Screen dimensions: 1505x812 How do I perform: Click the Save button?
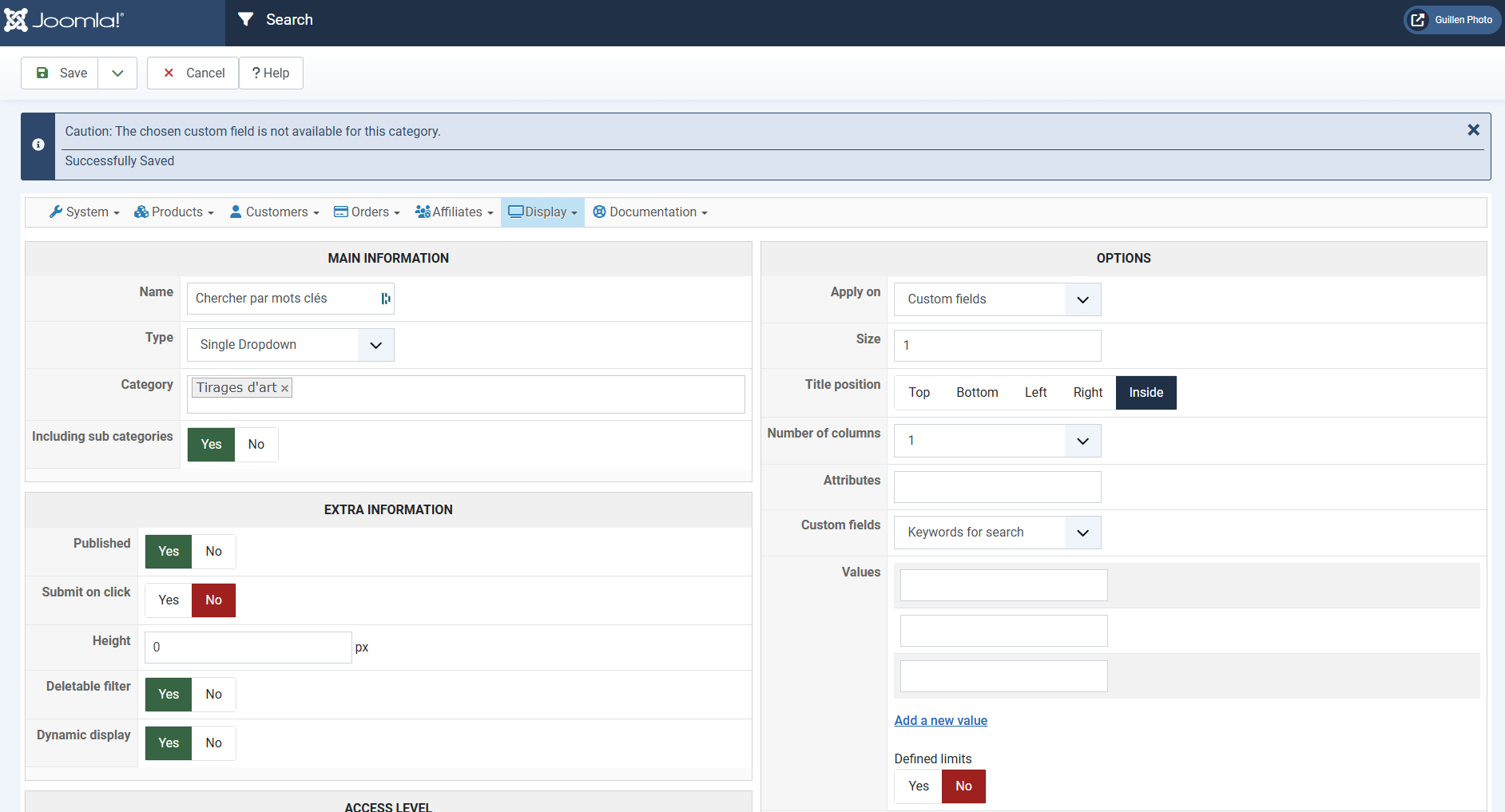coord(60,73)
